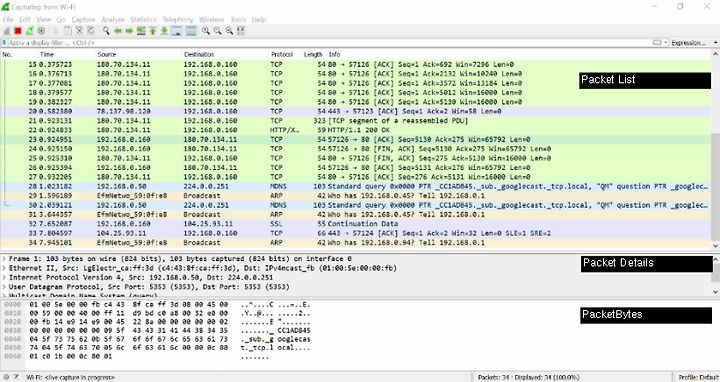Open capture options gear icon

coord(41,31)
